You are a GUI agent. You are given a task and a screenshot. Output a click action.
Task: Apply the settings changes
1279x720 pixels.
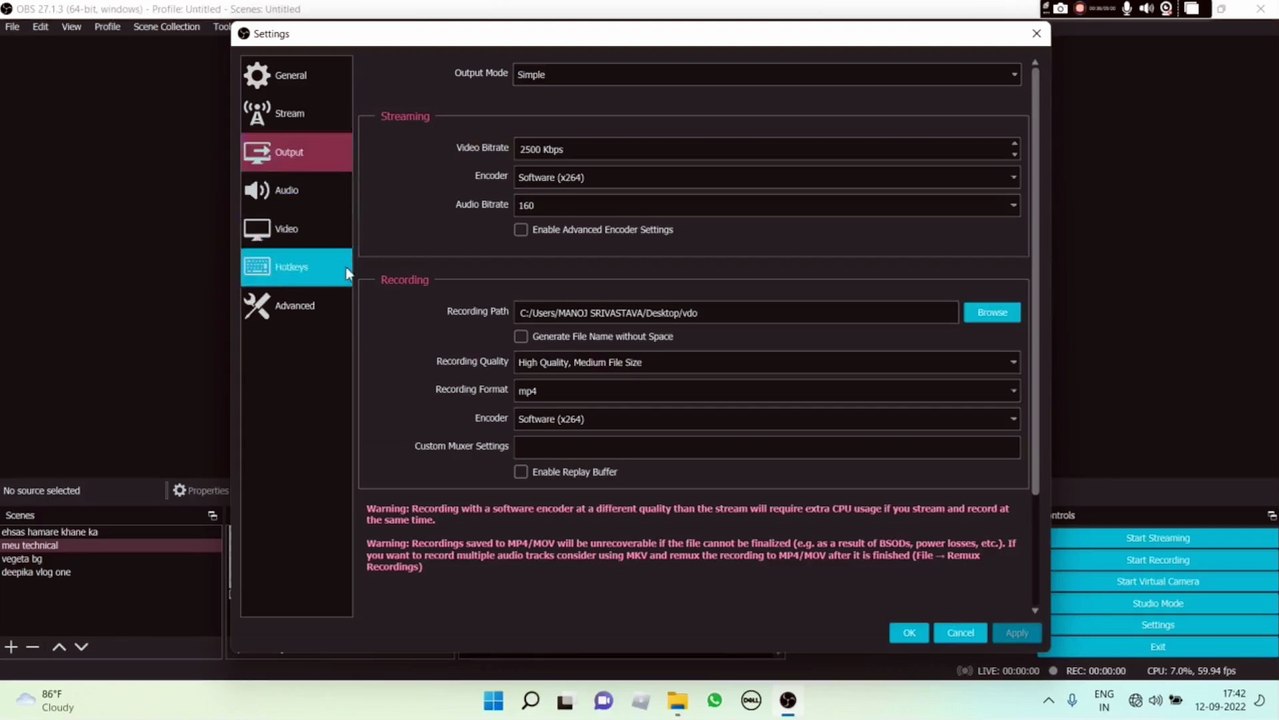pyautogui.click(x=1016, y=632)
